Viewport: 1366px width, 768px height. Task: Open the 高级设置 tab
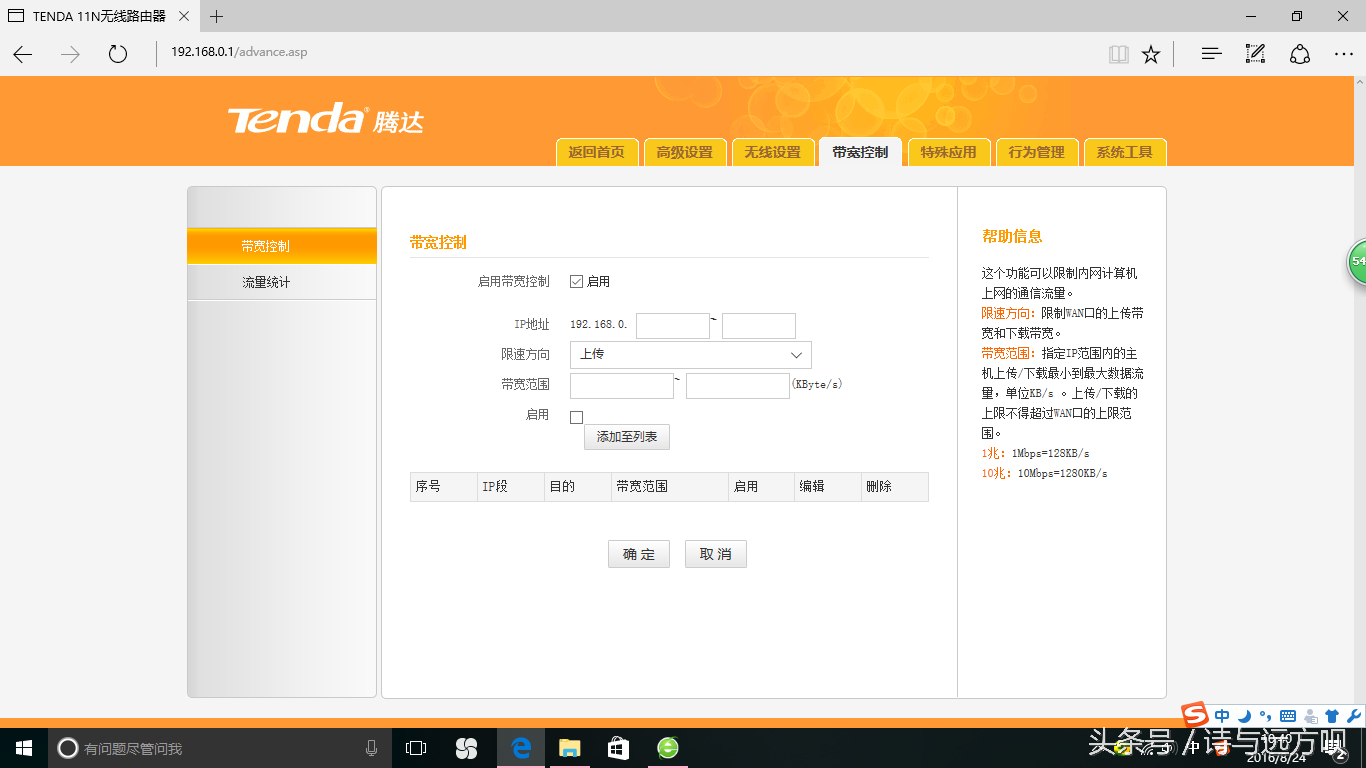[684, 152]
